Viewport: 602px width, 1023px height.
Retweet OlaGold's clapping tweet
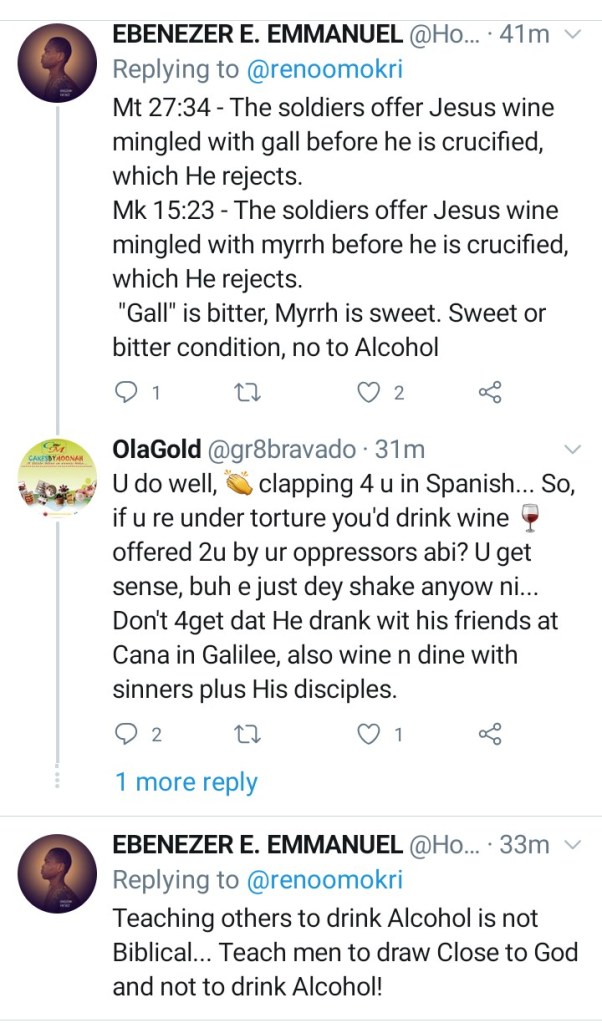(x=245, y=735)
